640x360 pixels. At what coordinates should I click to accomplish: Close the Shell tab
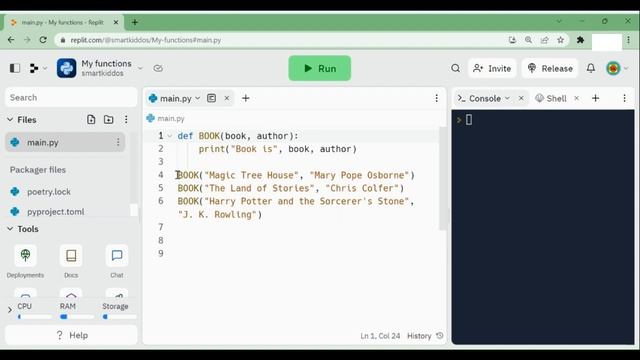(x=576, y=98)
